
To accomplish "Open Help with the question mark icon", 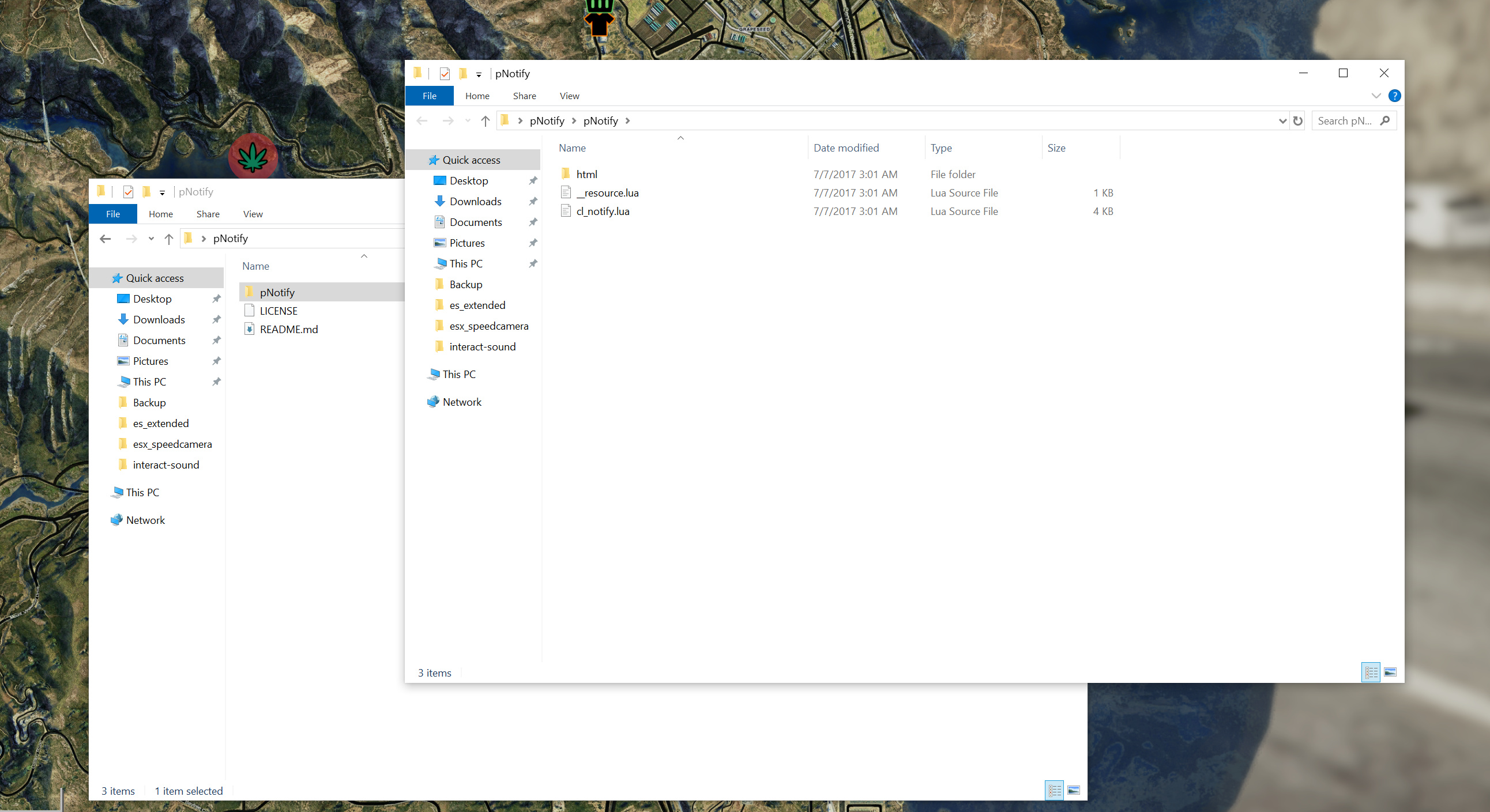I will pyautogui.click(x=1395, y=96).
